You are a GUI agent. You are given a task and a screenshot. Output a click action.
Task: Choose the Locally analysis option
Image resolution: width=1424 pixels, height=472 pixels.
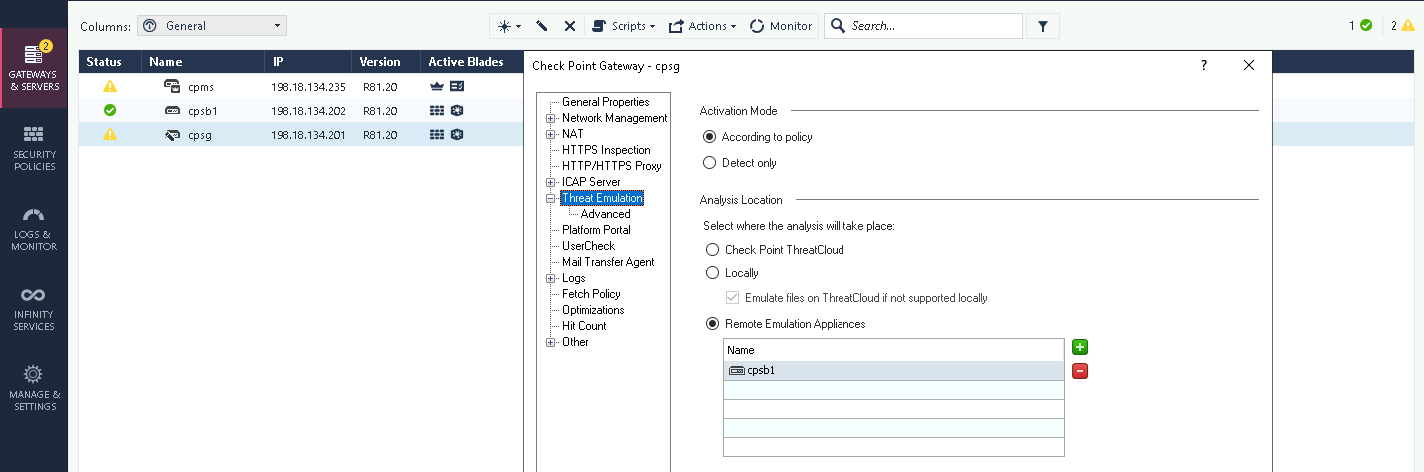(712, 273)
